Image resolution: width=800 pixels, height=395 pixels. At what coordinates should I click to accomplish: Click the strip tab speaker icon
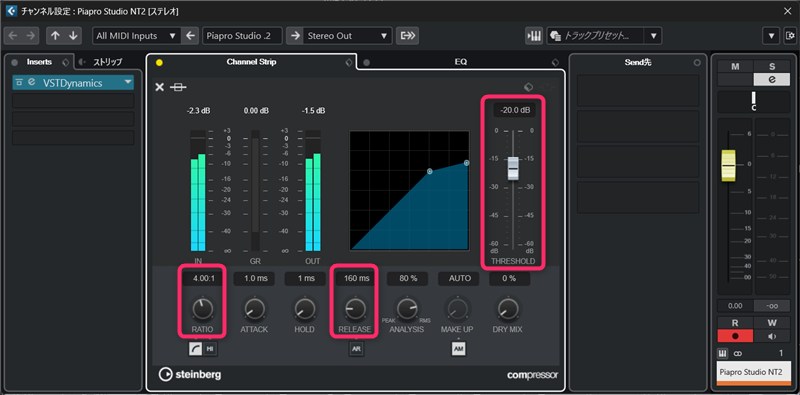[x=82, y=62]
